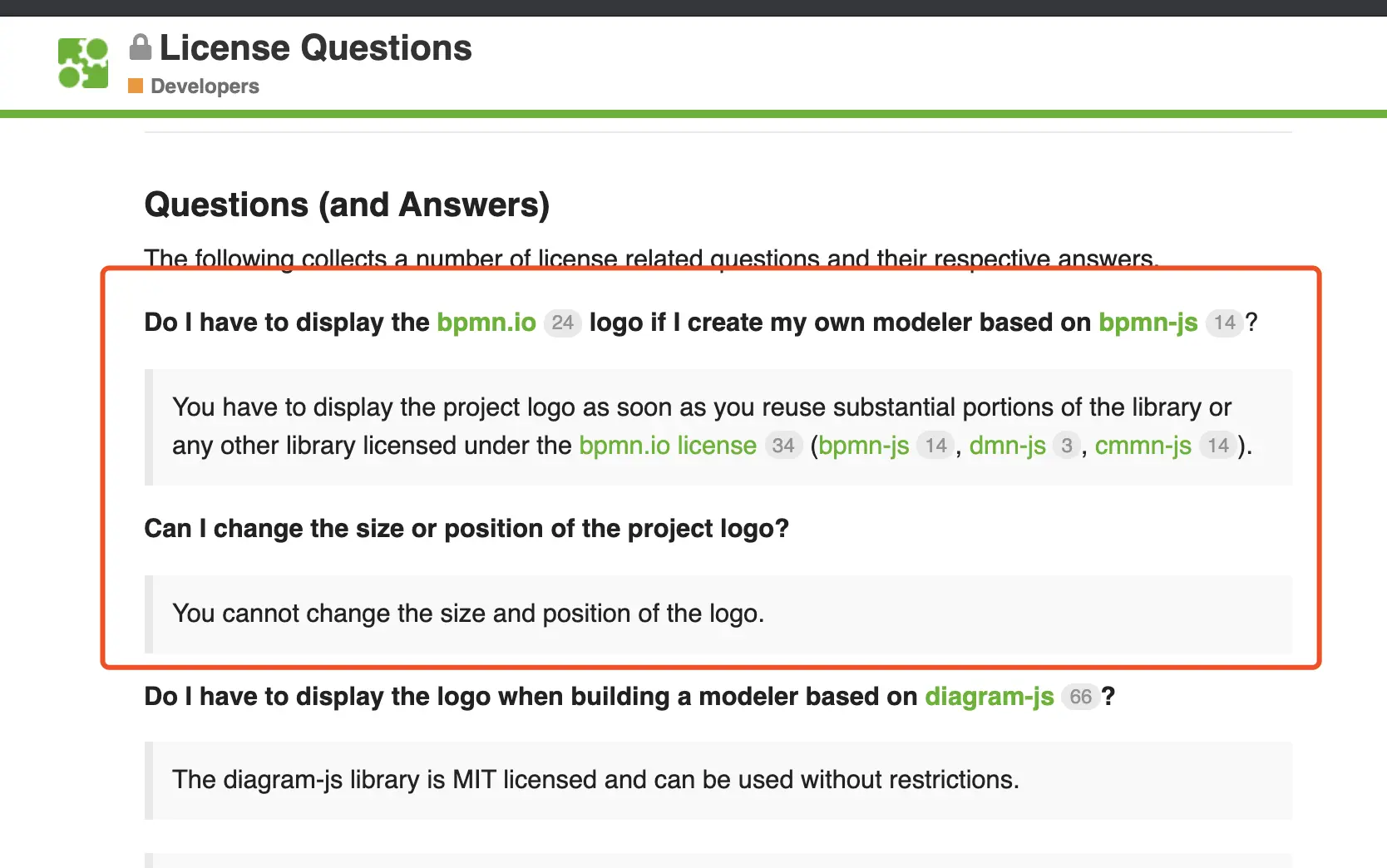Click question "Do I have to display the logo when building"
1387x868 pixels.
629,696
